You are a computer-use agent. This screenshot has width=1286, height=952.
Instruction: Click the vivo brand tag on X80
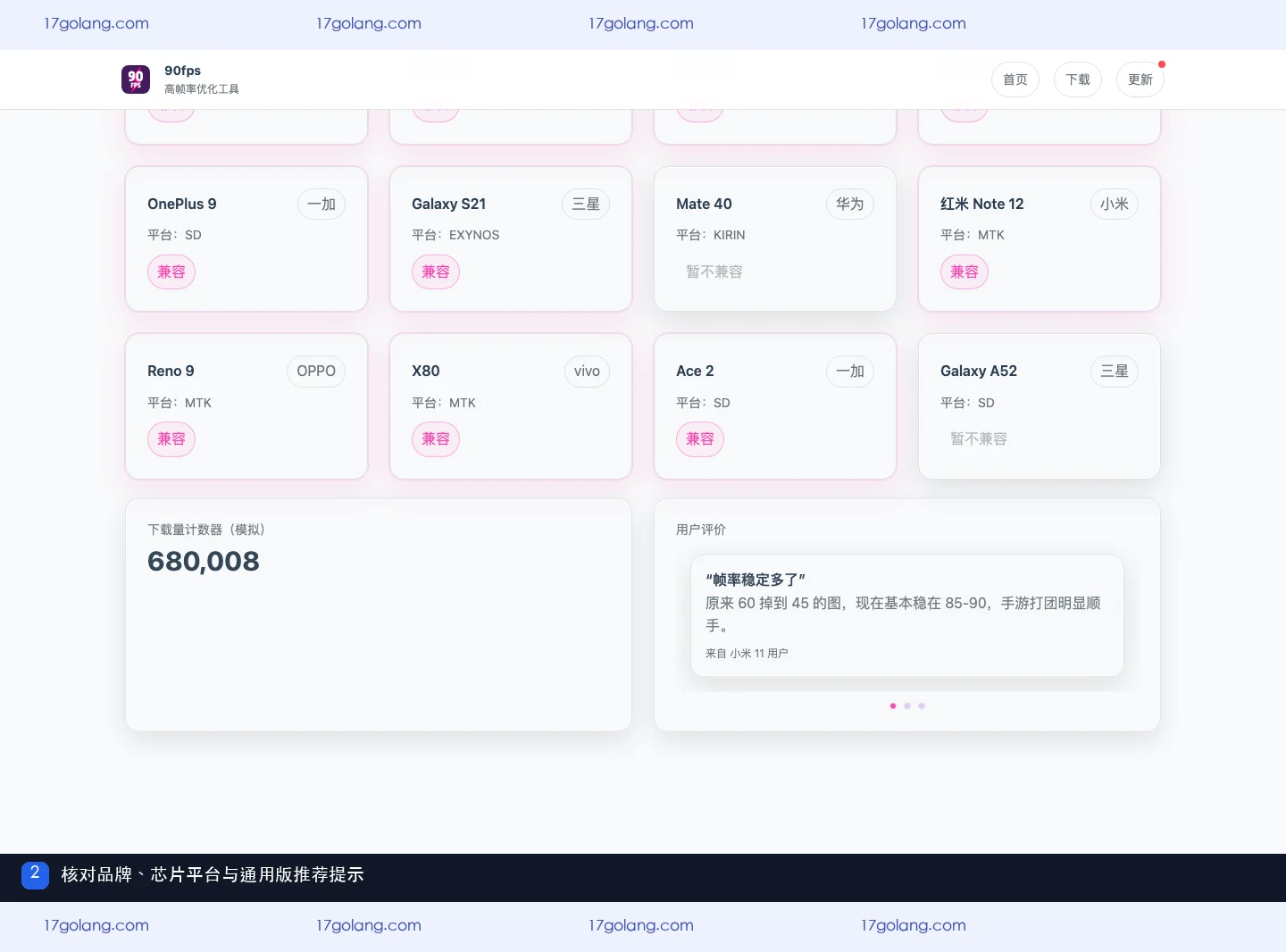pos(587,371)
